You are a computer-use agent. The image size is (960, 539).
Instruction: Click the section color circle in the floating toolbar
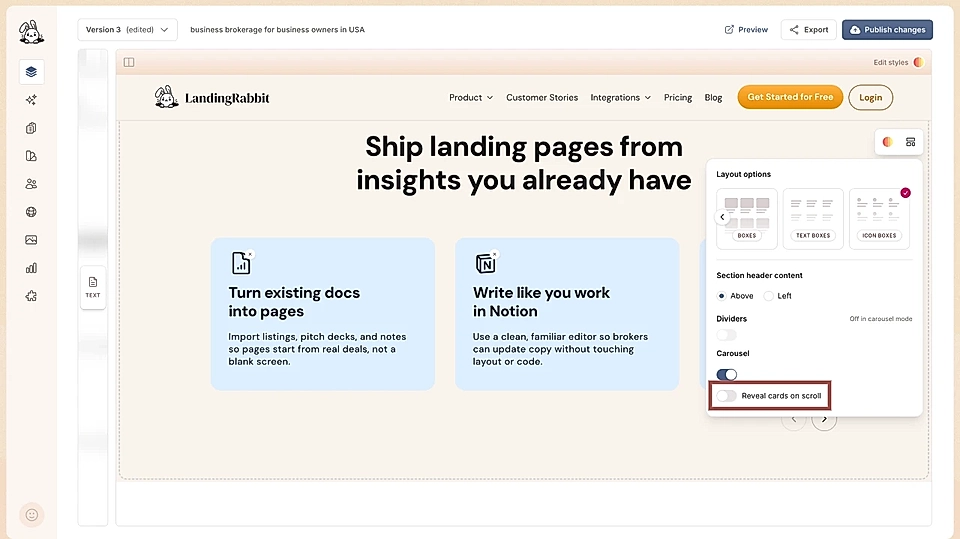pyautogui.click(x=887, y=142)
